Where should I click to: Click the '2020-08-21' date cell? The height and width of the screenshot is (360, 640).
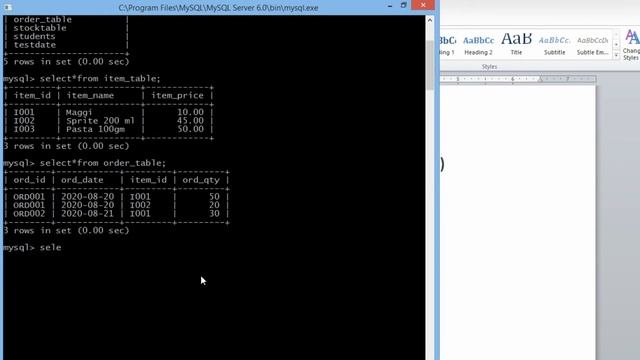(87, 213)
